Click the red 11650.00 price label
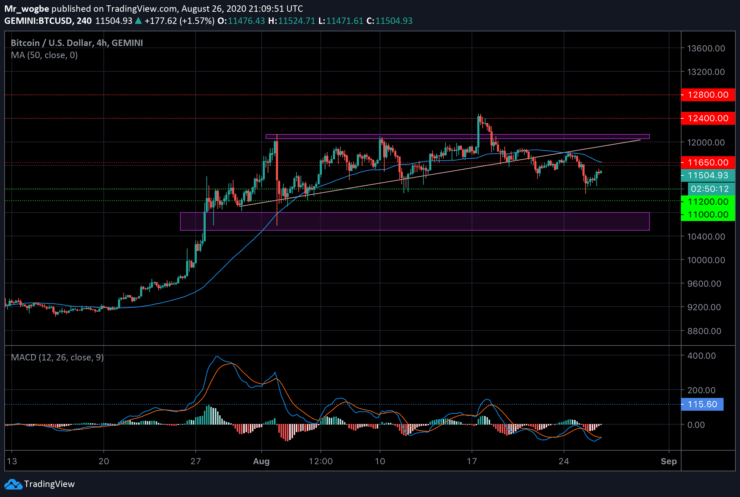Image resolution: width=740 pixels, height=497 pixels. 708,162
